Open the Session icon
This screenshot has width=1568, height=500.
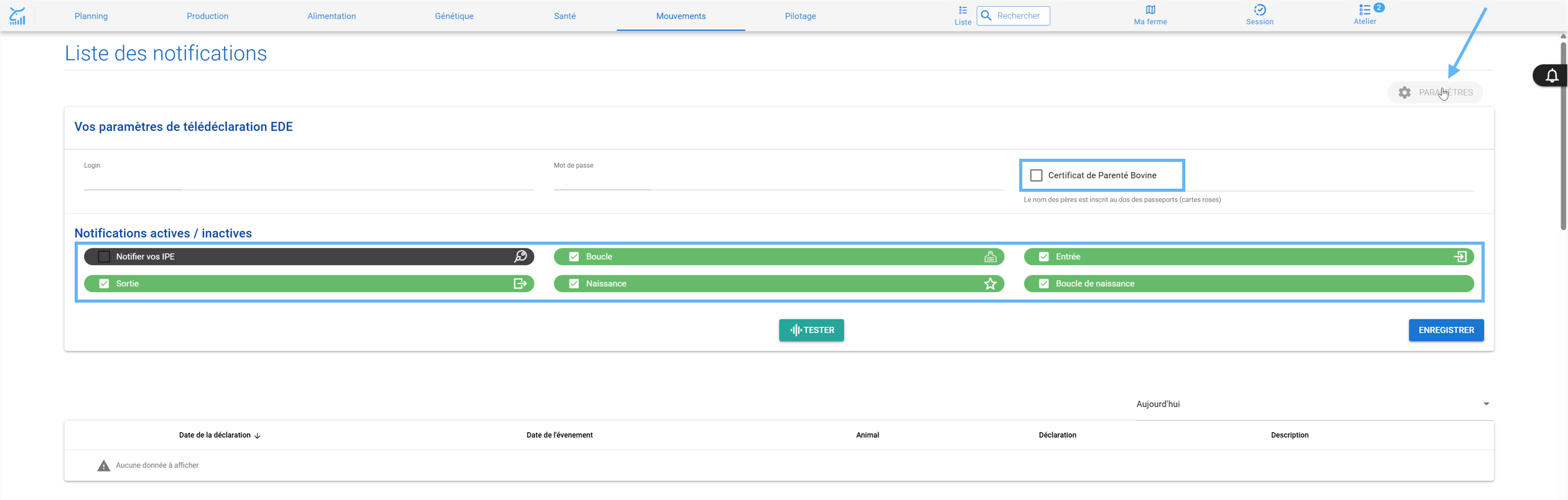(1259, 10)
